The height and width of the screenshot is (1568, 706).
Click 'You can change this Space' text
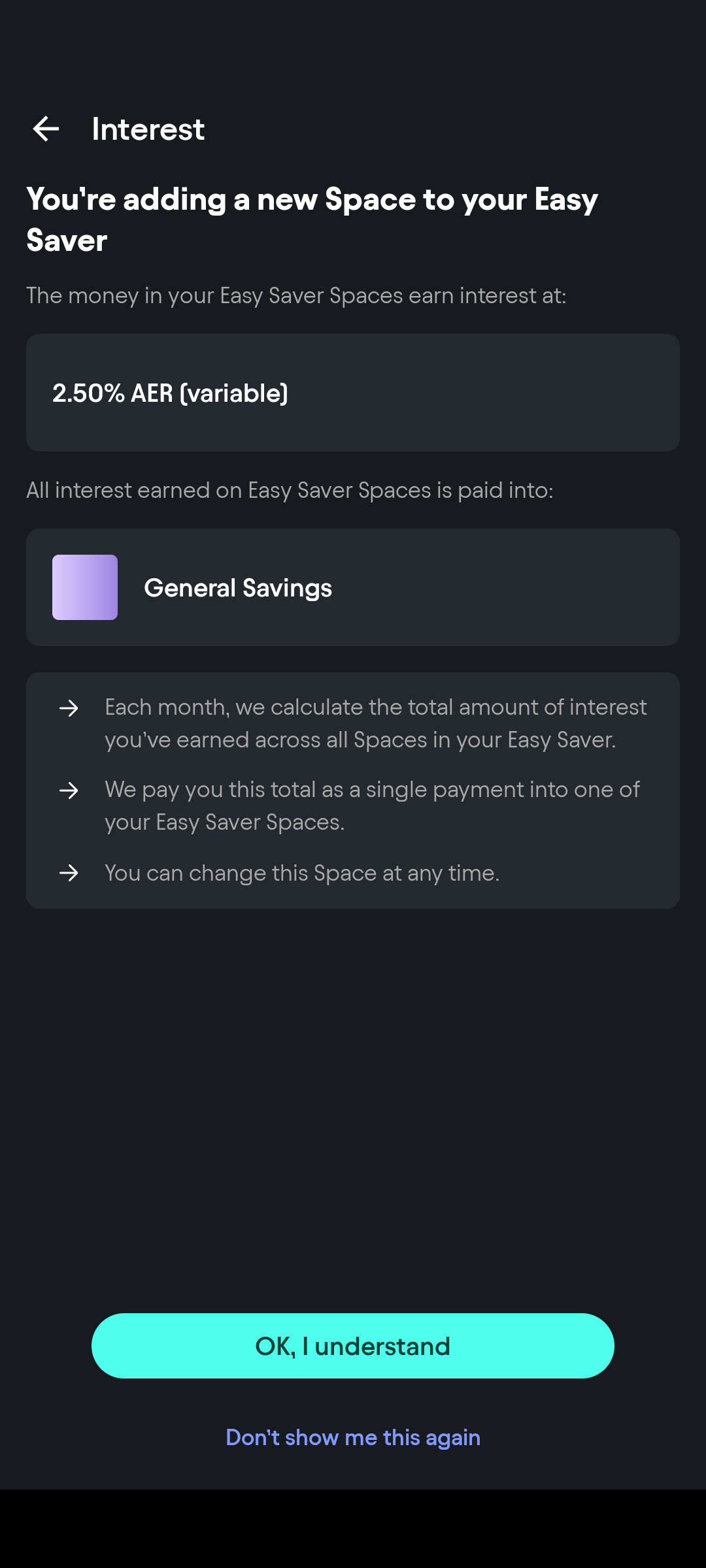pyautogui.click(x=302, y=873)
